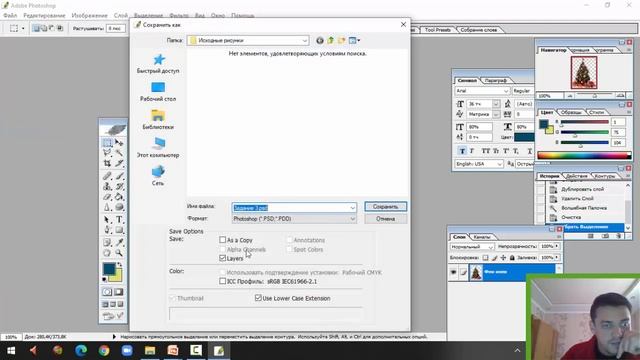Open Нормальный blend mode dropdown

pos(491,247)
